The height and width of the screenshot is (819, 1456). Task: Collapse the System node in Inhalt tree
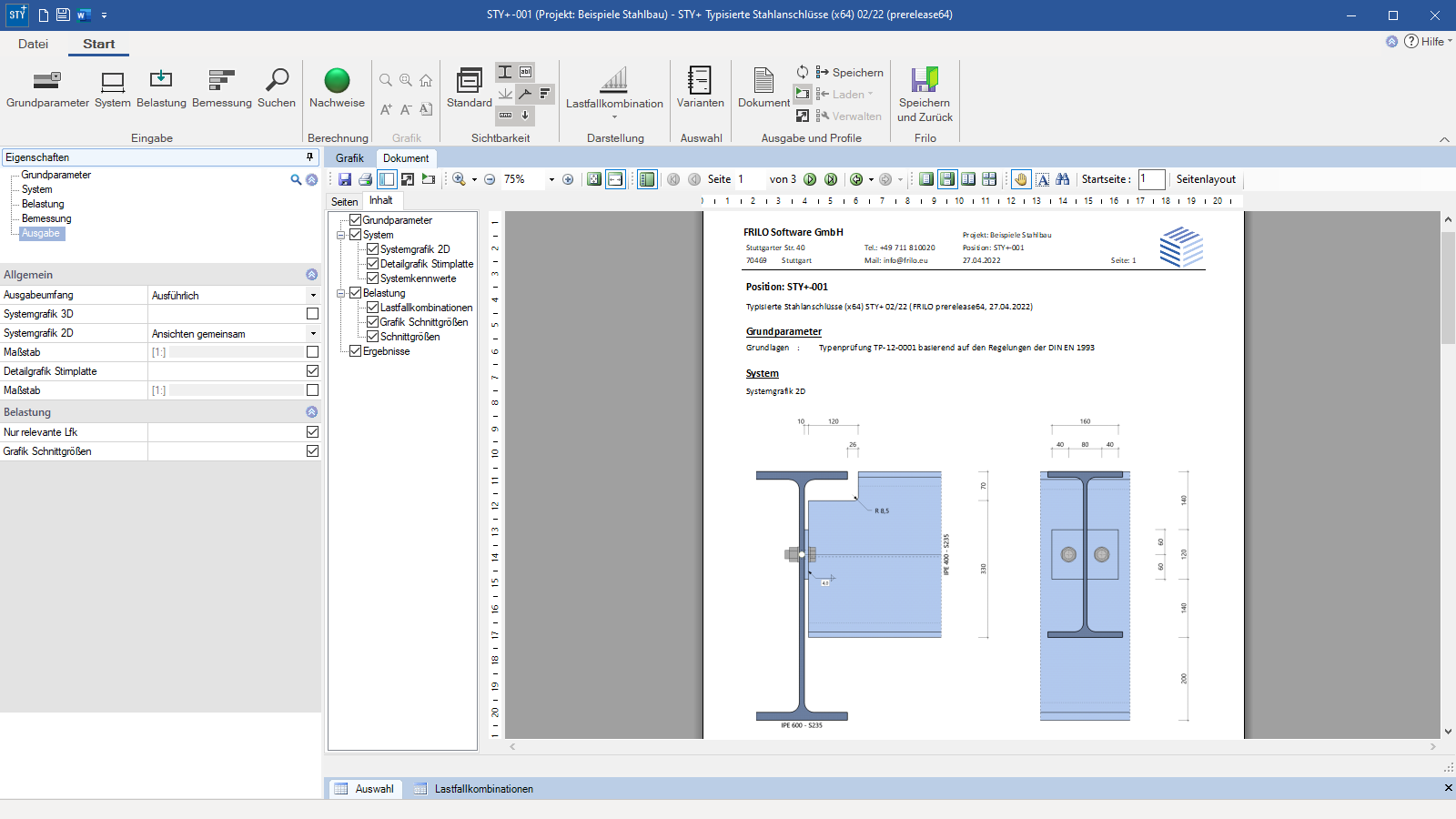341,235
